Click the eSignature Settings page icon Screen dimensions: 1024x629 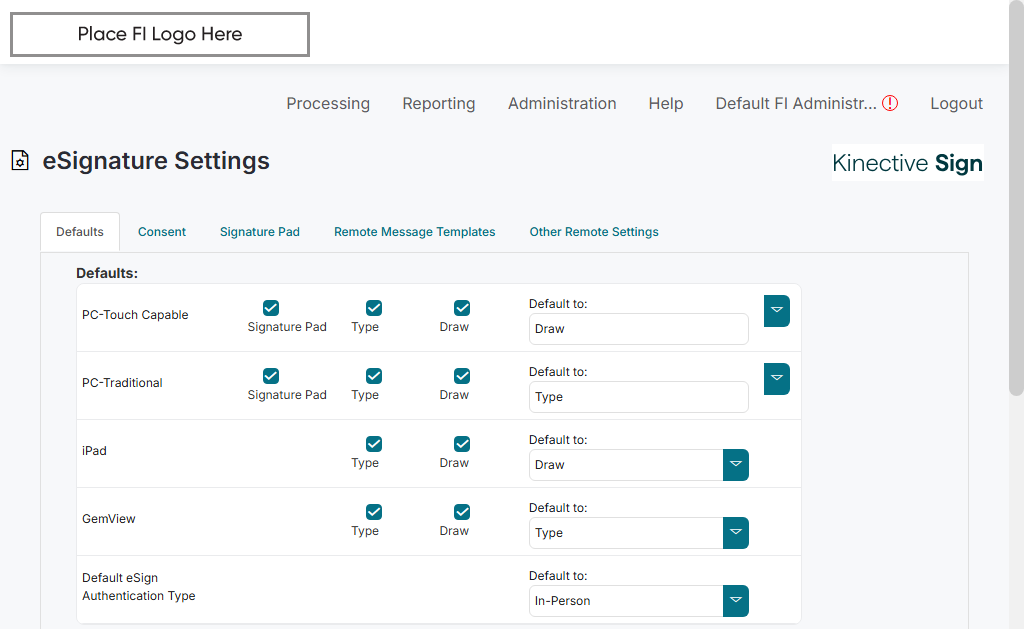(x=20, y=161)
